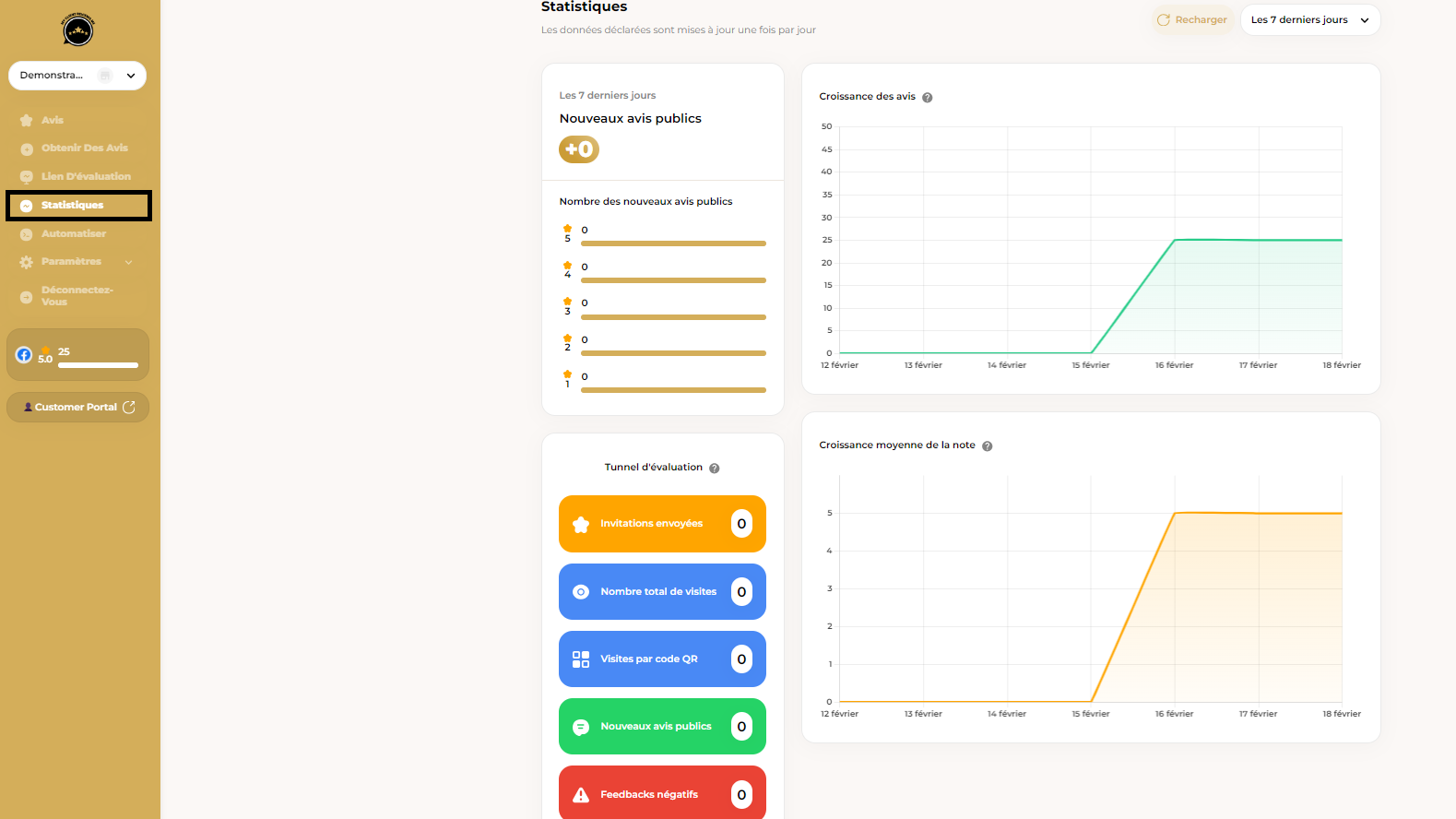This screenshot has width=1456, height=819.
Task: Expand the Paramètres chevron
Action: pyautogui.click(x=128, y=262)
